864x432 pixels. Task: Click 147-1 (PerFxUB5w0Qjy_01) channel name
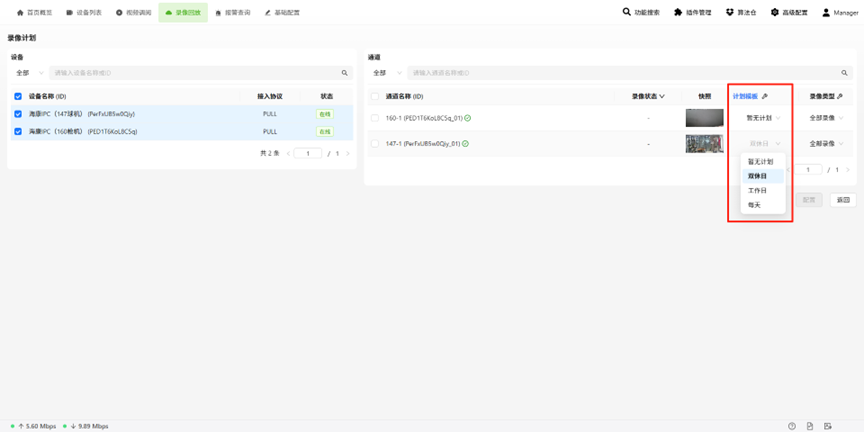(423, 144)
